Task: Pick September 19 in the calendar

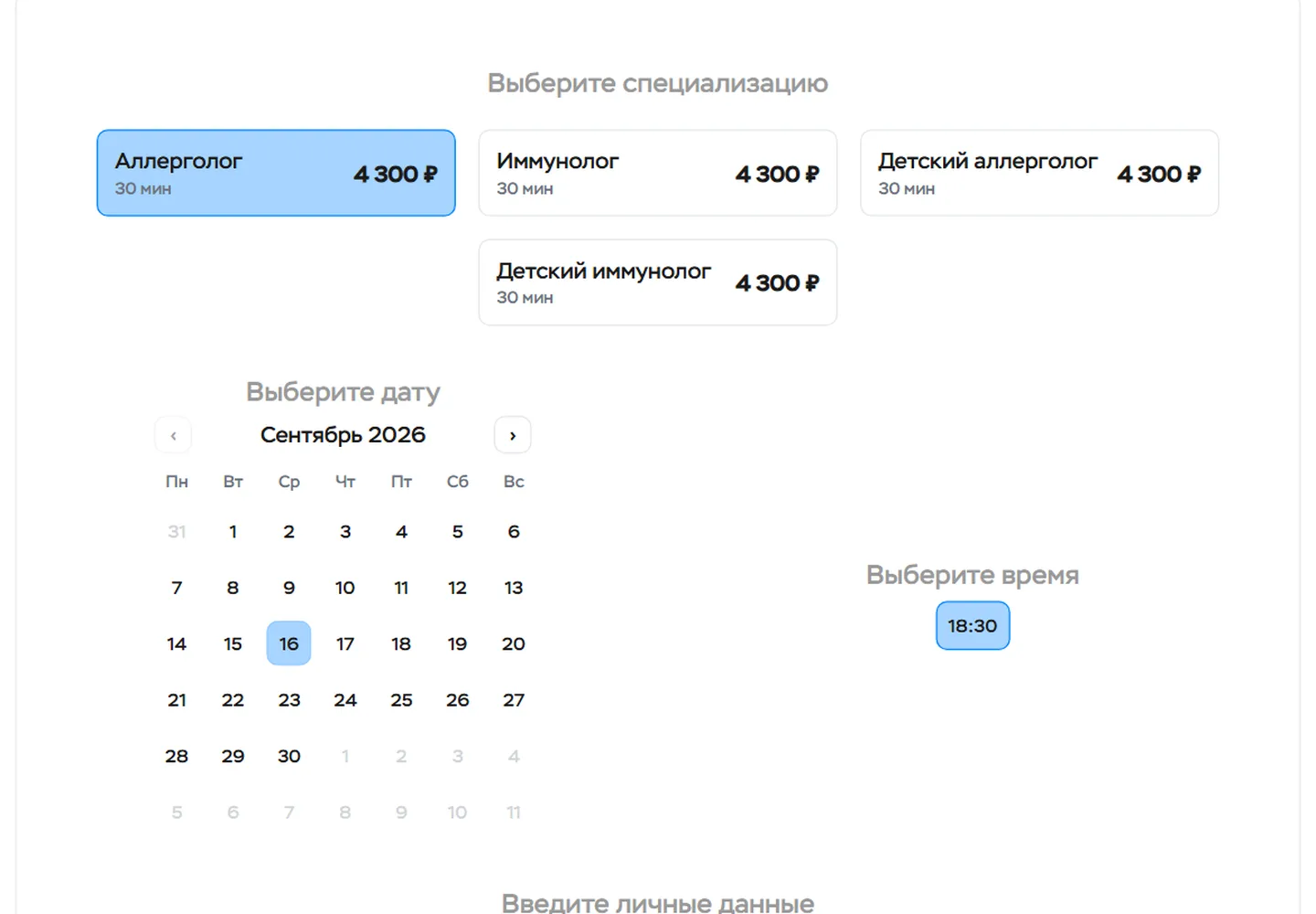Action: (x=458, y=643)
